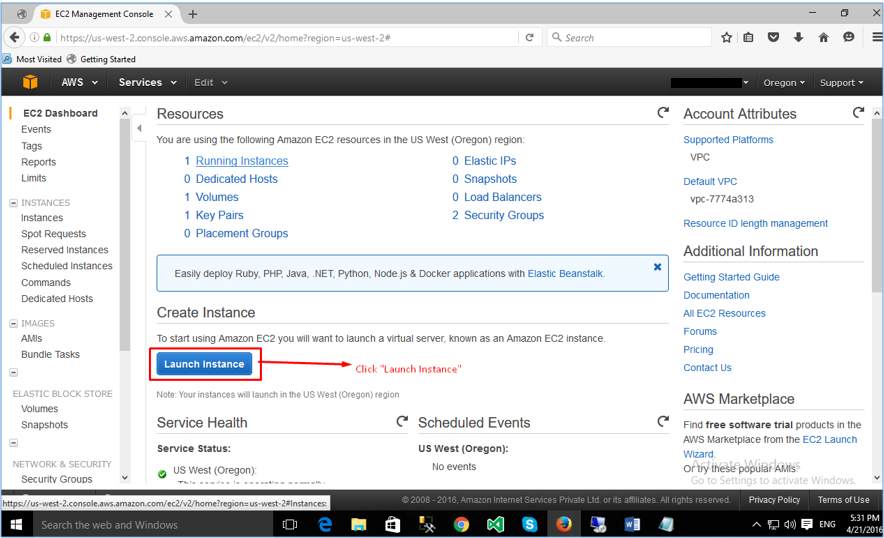884x538 pixels.
Task: Open AMIs in the sidebar
Action: pyautogui.click(x=32, y=338)
